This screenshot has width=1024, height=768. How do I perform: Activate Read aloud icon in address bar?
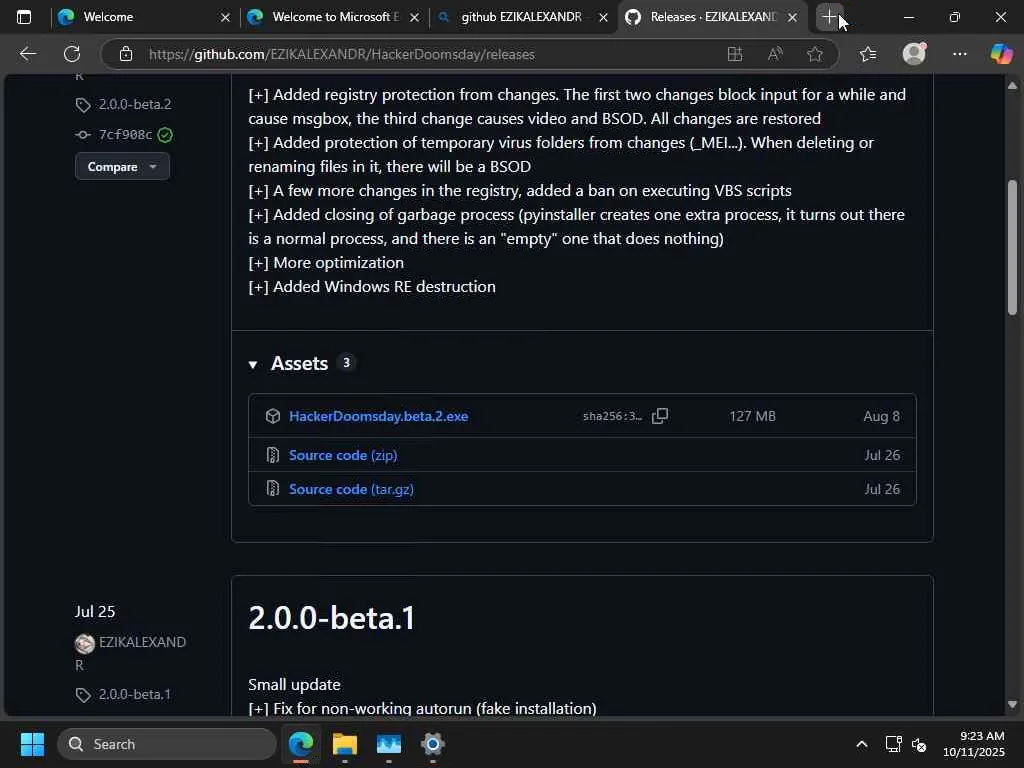775,54
